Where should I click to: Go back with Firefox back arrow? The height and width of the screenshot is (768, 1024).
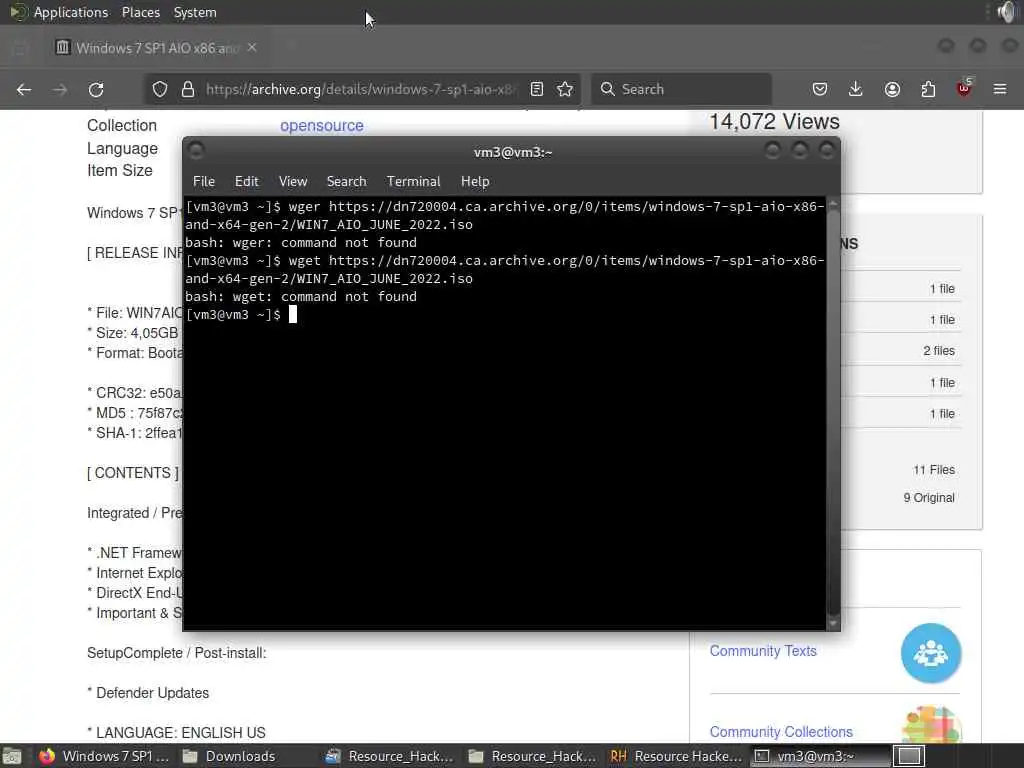[x=24, y=89]
